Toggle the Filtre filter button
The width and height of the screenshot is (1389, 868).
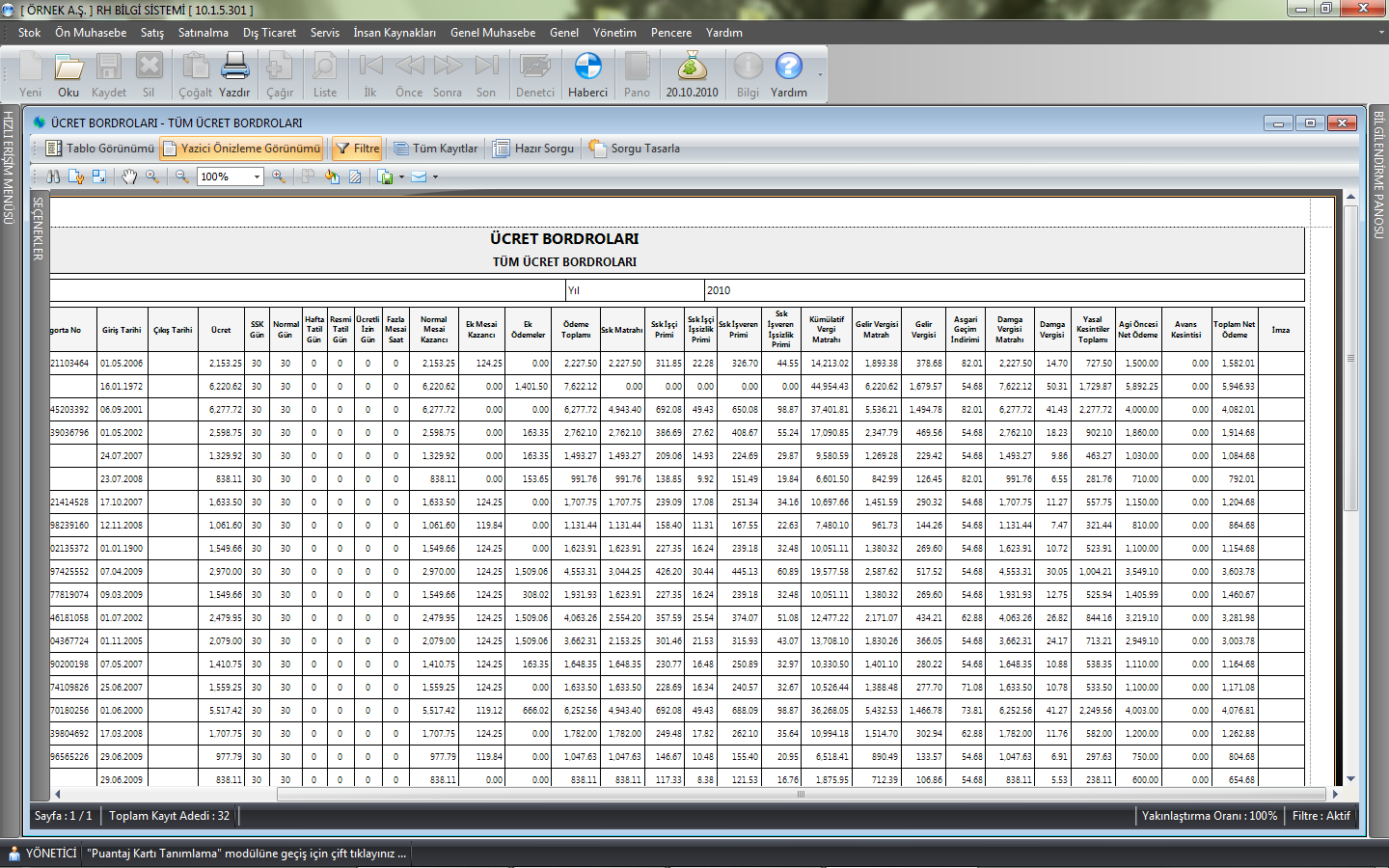(x=356, y=149)
